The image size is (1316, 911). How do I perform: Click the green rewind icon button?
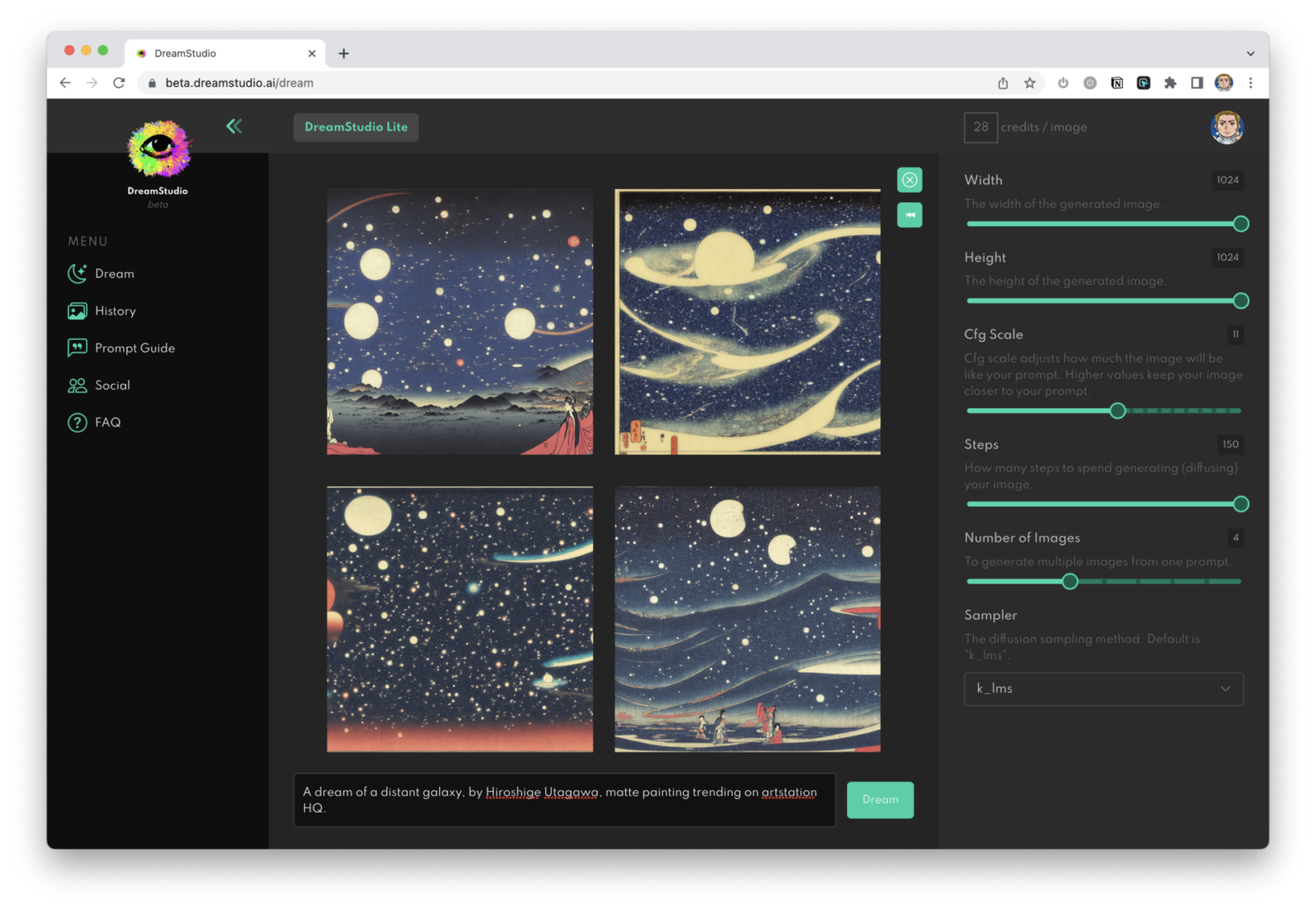[x=910, y=215]
